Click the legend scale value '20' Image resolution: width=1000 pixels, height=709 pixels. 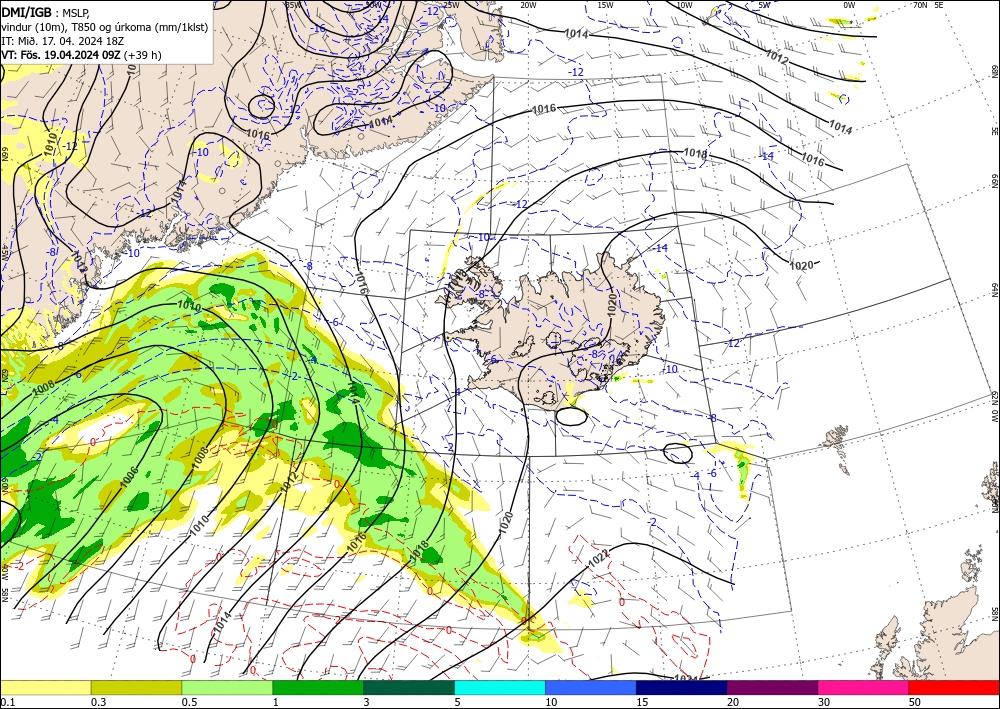coord(733,702)
